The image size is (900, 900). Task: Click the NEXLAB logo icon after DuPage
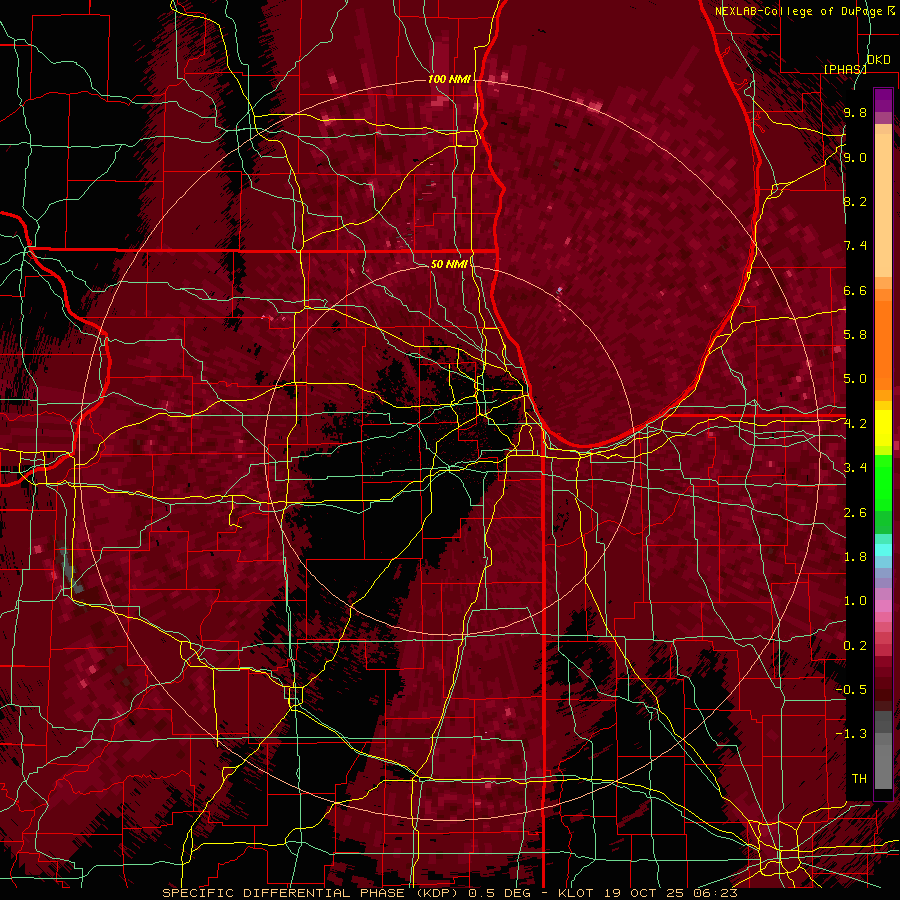point(891,11)
